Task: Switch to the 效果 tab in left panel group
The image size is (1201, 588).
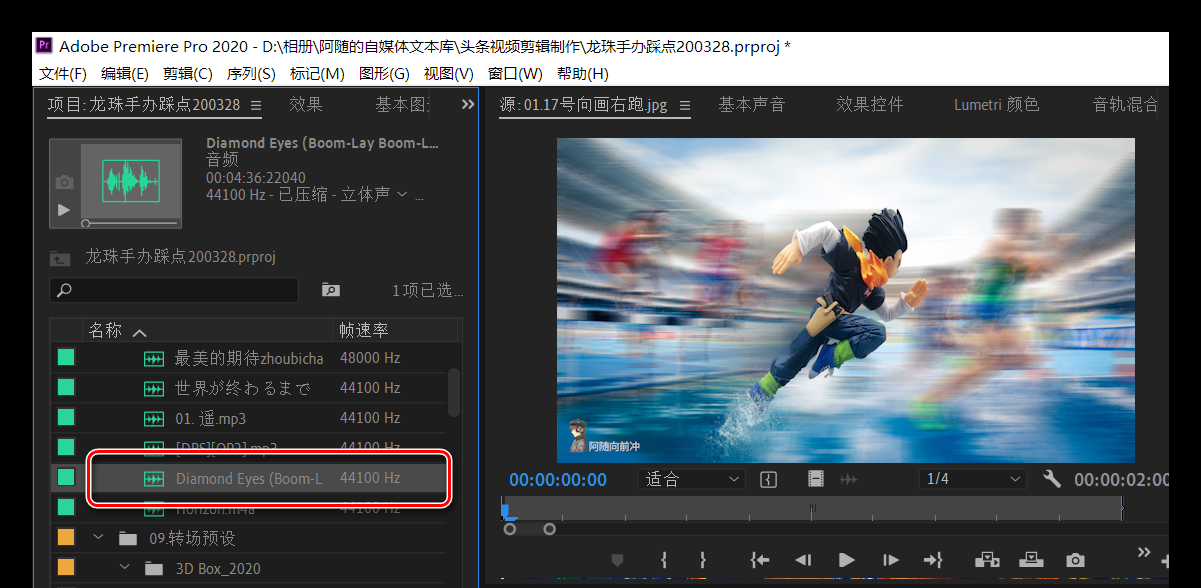Action: point(306,104)
